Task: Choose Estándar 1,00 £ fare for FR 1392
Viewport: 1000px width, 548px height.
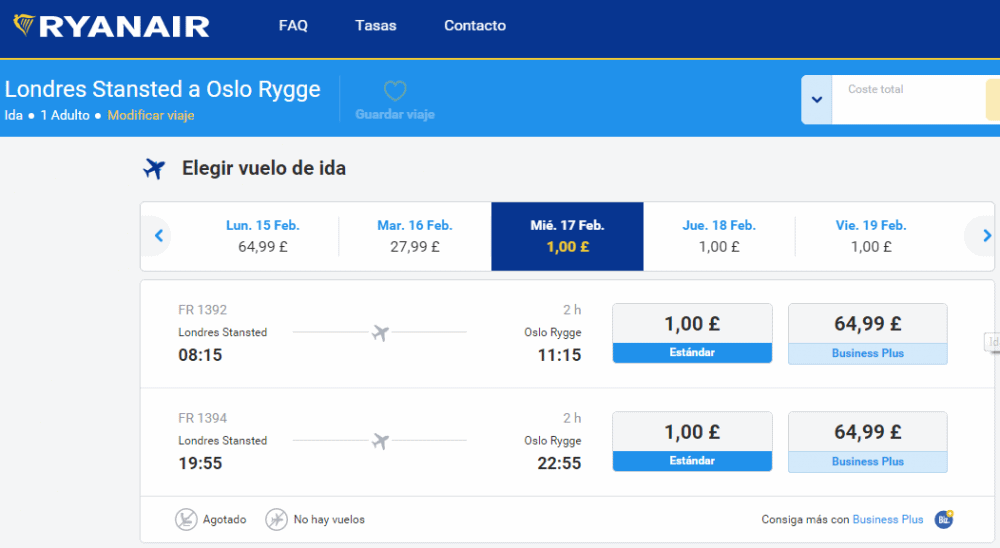Action: [693, 334]
